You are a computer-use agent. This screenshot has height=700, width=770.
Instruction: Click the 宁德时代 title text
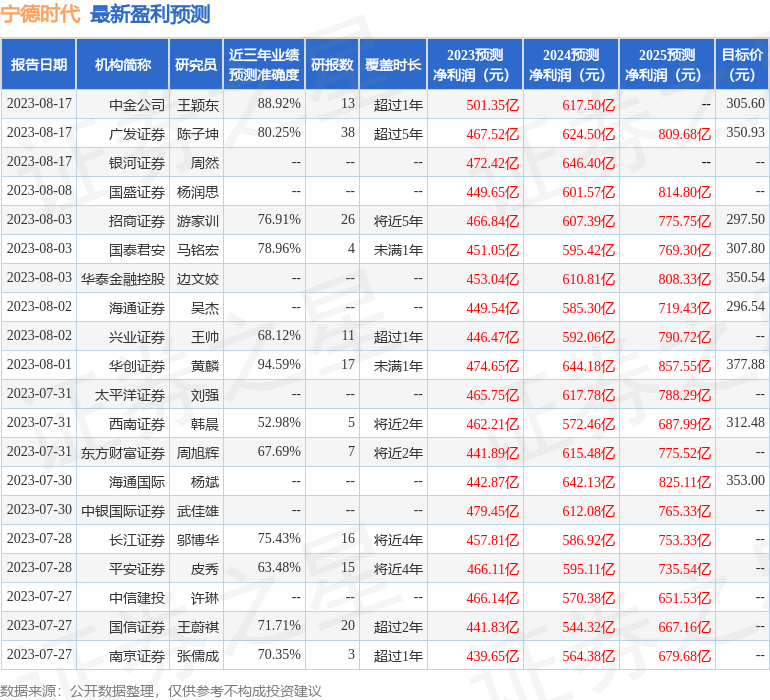pyautogui.click(x=40, y=14)
